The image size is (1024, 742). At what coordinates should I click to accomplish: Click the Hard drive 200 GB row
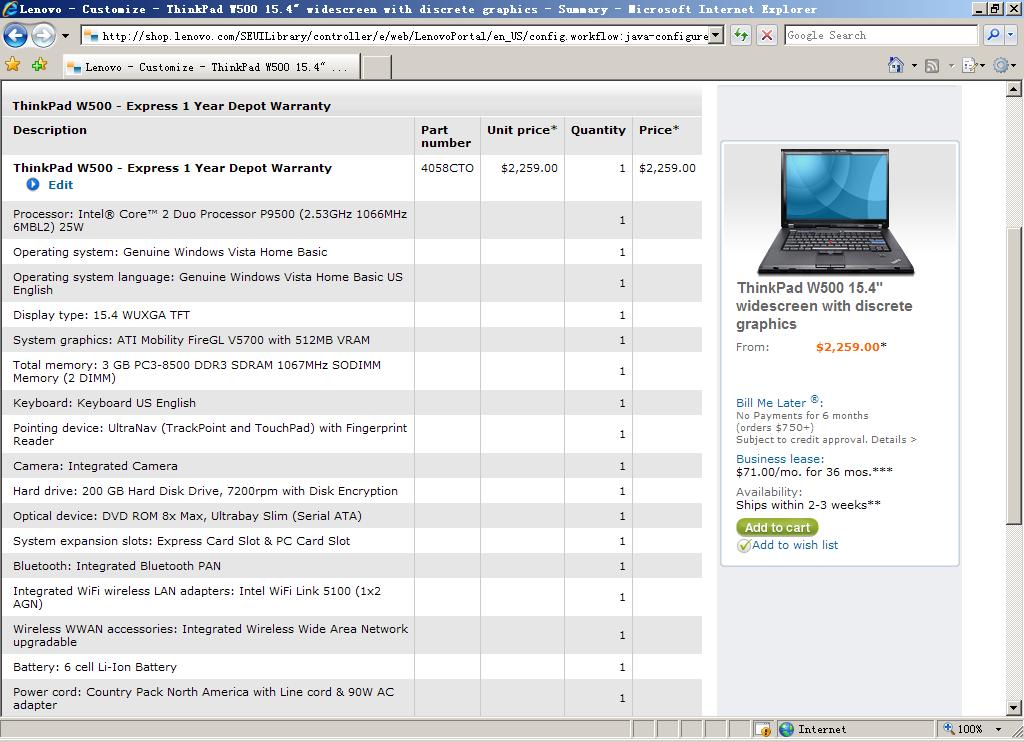coord(351,491)
